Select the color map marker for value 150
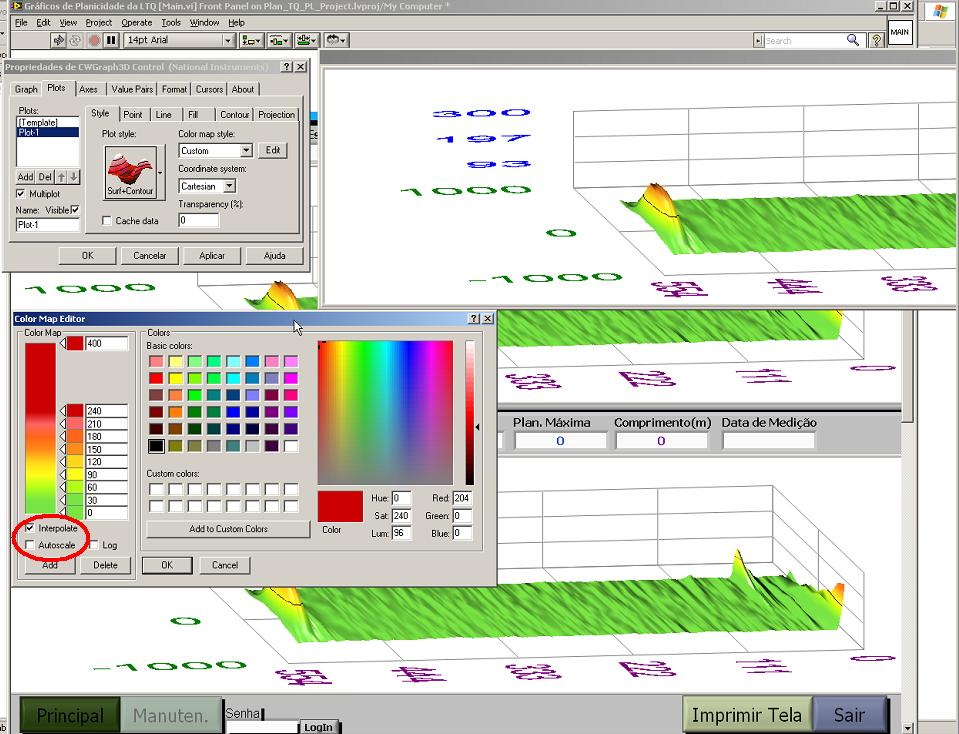959x734 pixels. (62, 450)
